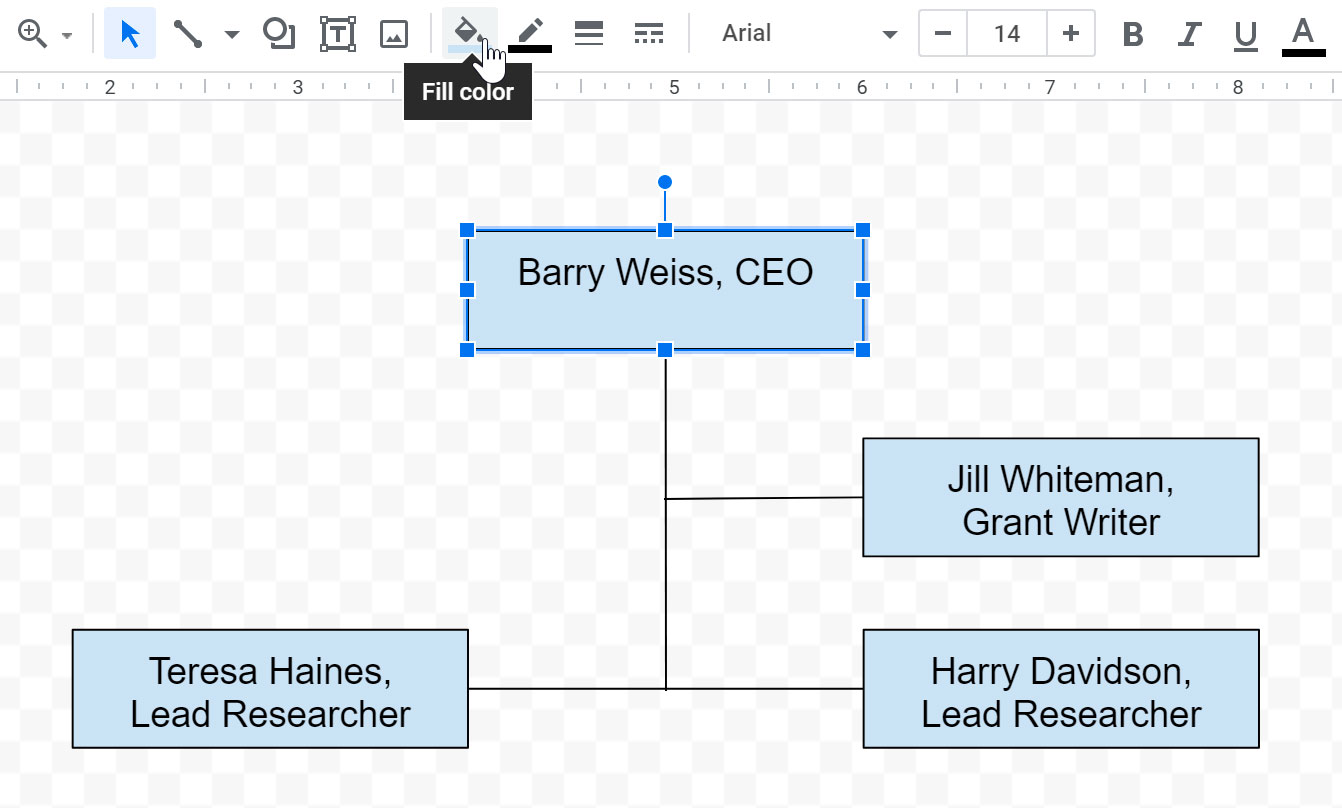The width and height of the screenshot is (1342, 808).
Task: Open the Border weight options
Action: coord(589,34)
